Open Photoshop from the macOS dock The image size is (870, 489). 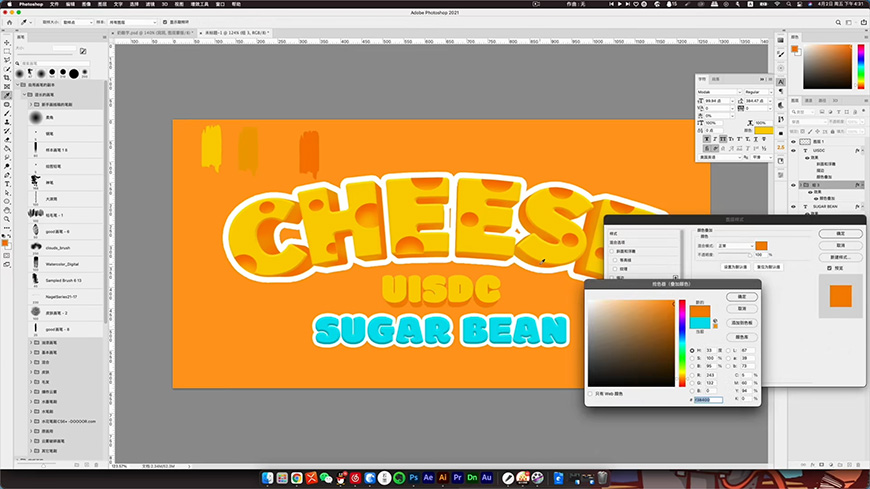[x=415, y=478]
